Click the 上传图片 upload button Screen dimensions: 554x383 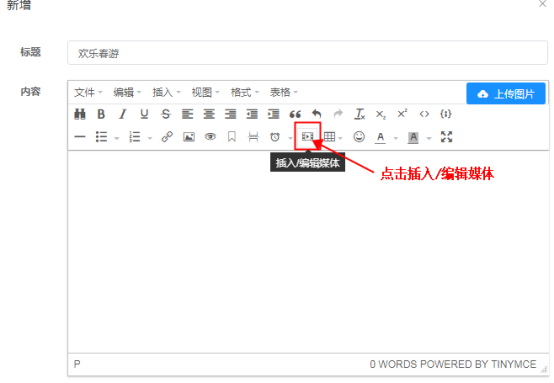click(x=506, y=94)
